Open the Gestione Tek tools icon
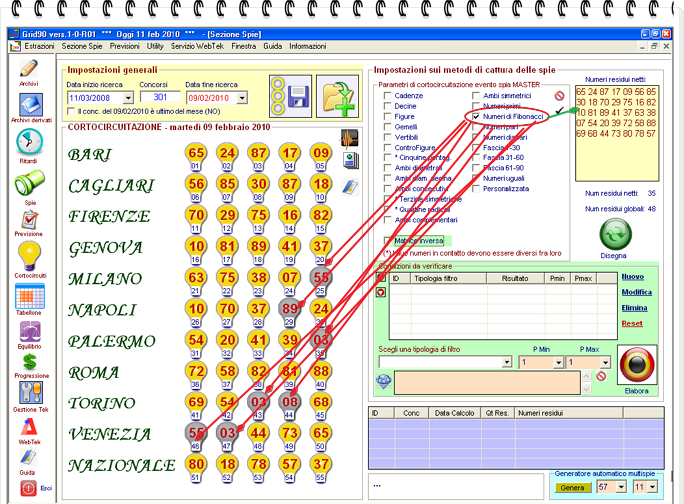Viewport: 684px width, 504px height. point(31,392)
